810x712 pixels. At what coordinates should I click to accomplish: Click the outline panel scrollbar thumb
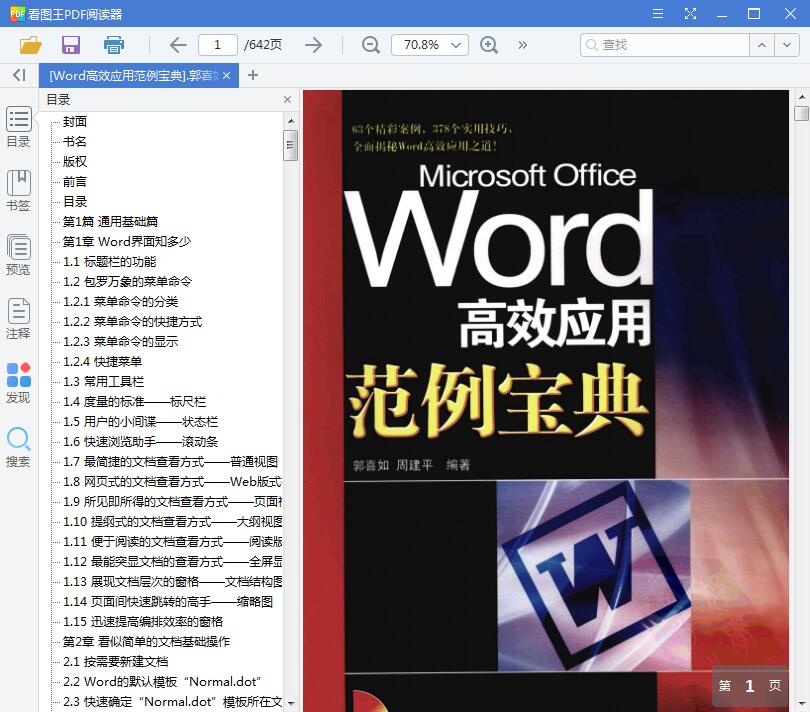pos(291,145)
